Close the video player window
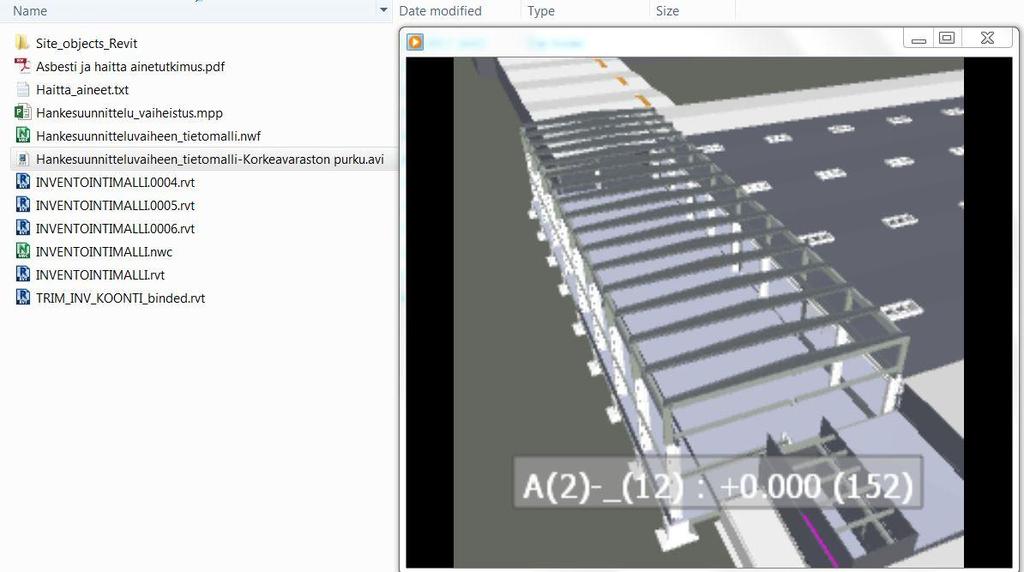1024x572 pixels. pyautogui.click(x=987, y=39)
